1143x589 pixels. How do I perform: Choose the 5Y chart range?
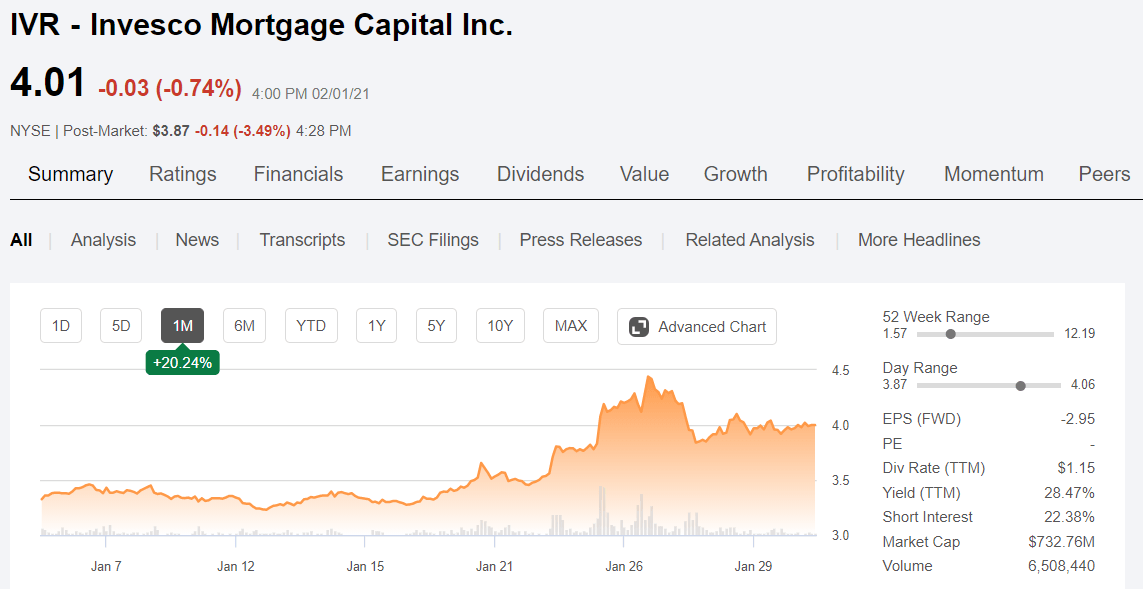point(436,326)
